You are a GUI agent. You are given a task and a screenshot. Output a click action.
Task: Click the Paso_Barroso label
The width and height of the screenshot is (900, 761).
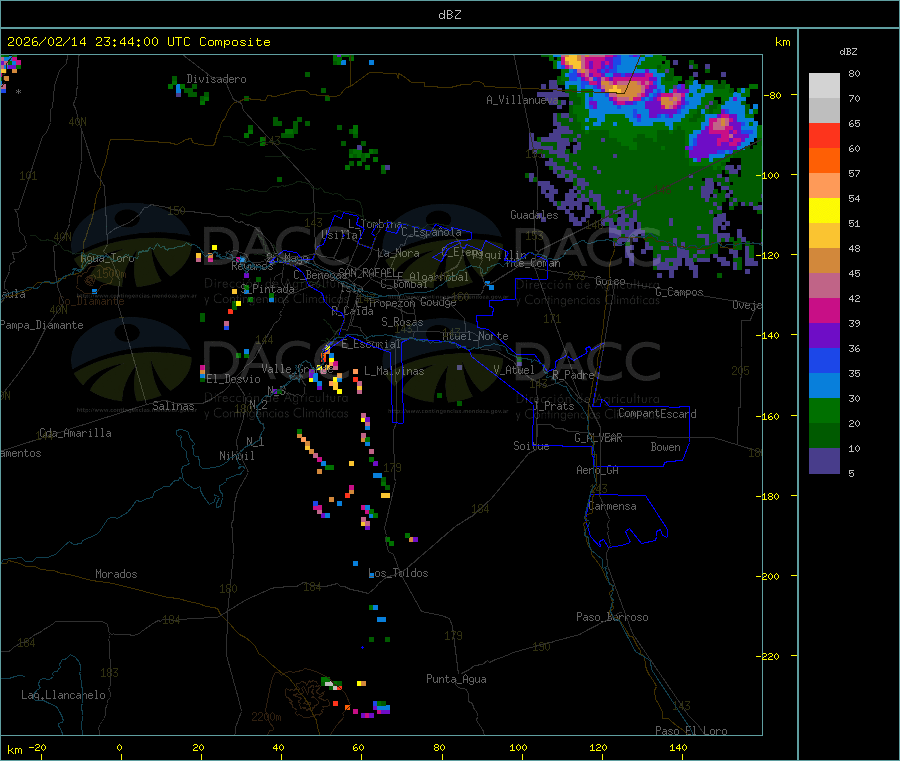click(x=612, y=617)
